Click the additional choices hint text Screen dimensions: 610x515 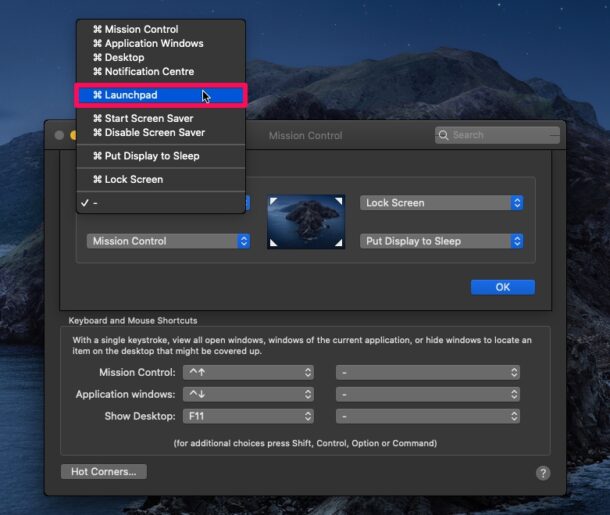click(305, 443)
